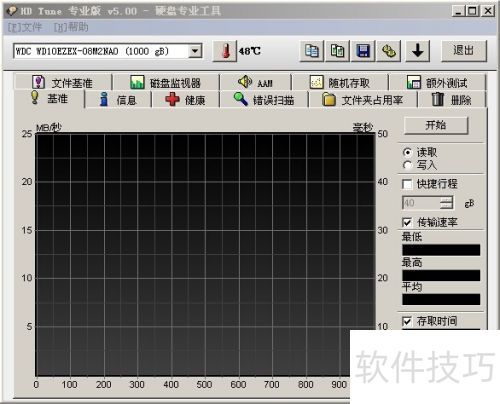The width and height of the screenshot is (500, 404).
Task: Enable the 快捷行程 checkbox
Action: [407, 184]
